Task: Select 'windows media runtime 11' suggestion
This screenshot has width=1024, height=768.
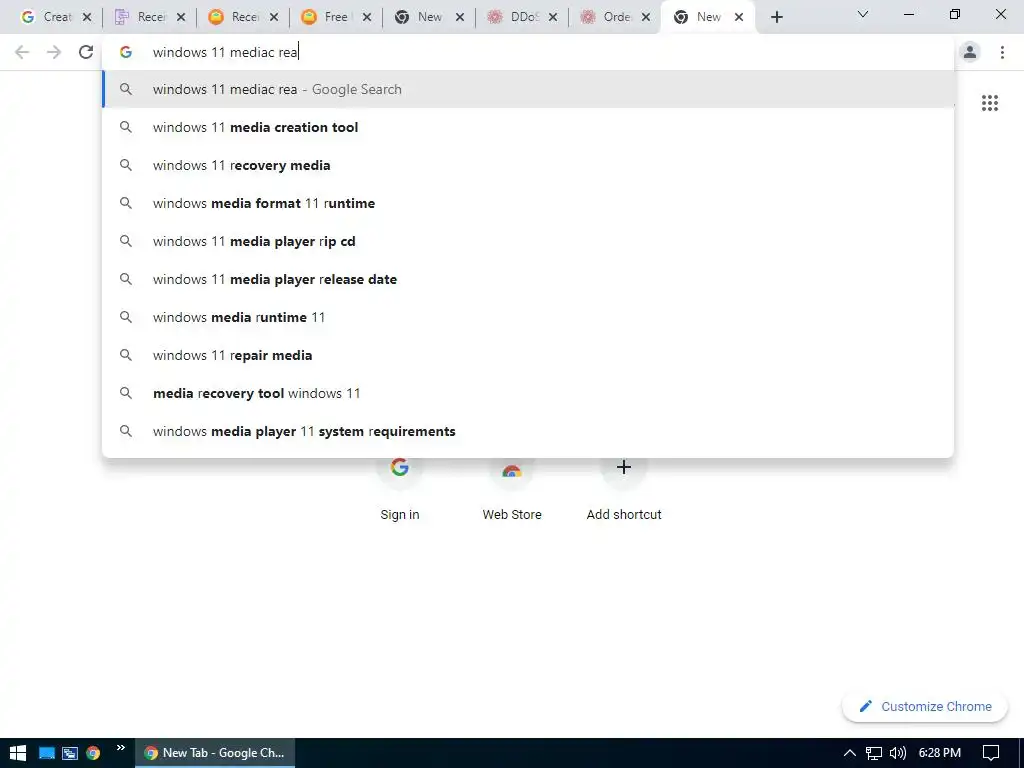Action: tap(528, 317)
